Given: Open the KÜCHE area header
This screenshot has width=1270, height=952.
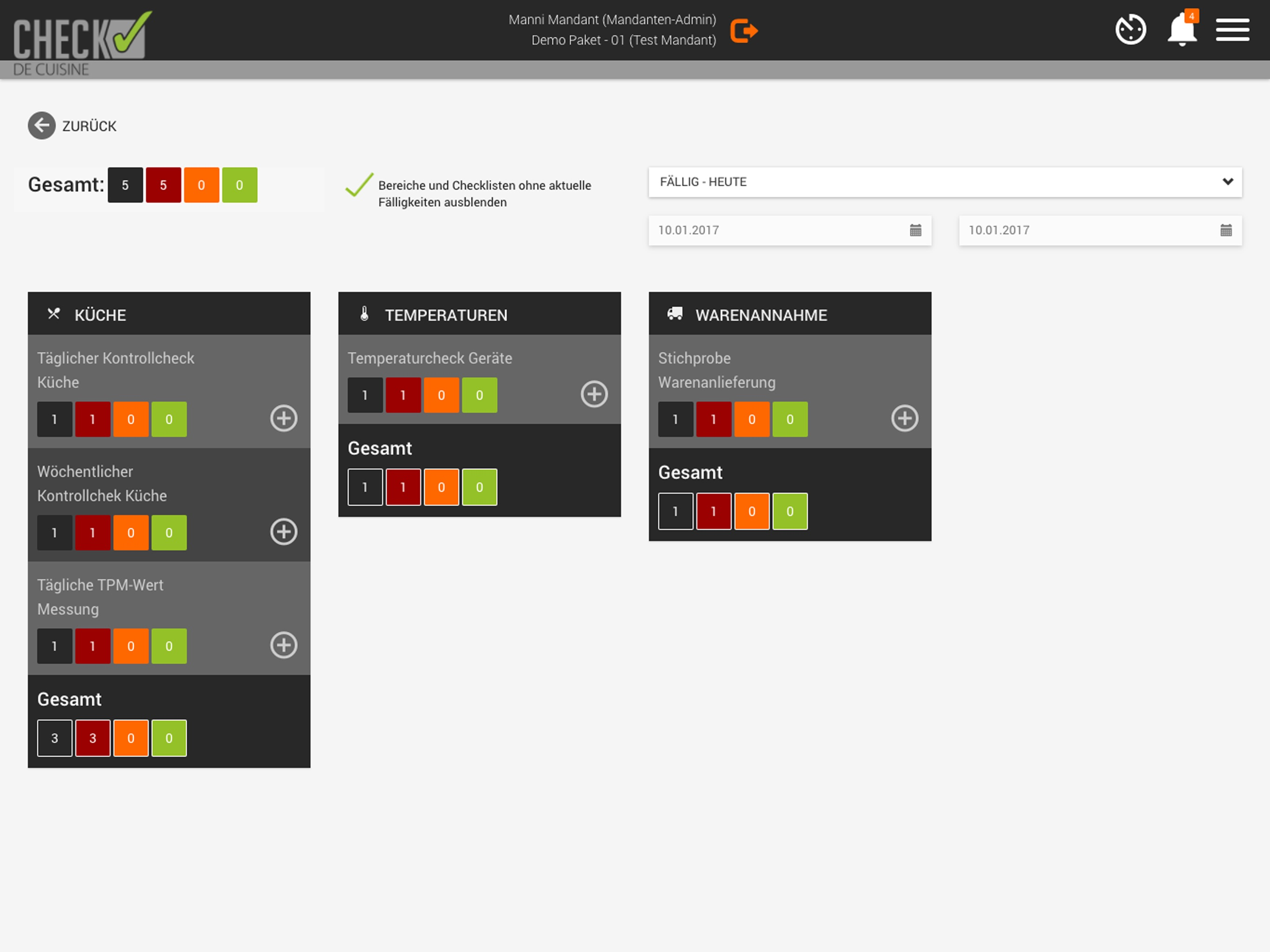Looking at the screenshot, I should [169, 313].
